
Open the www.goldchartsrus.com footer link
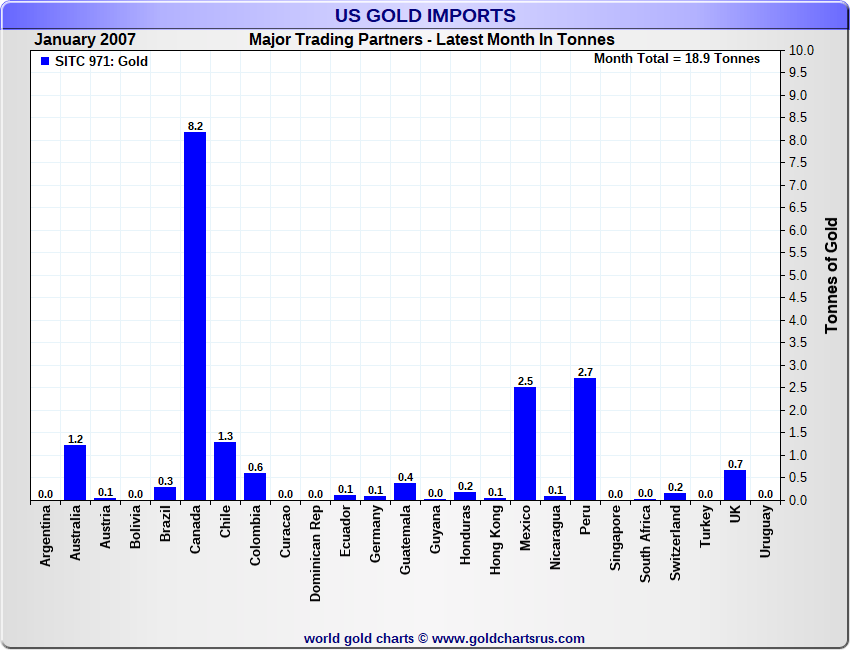tap(508, 639)
